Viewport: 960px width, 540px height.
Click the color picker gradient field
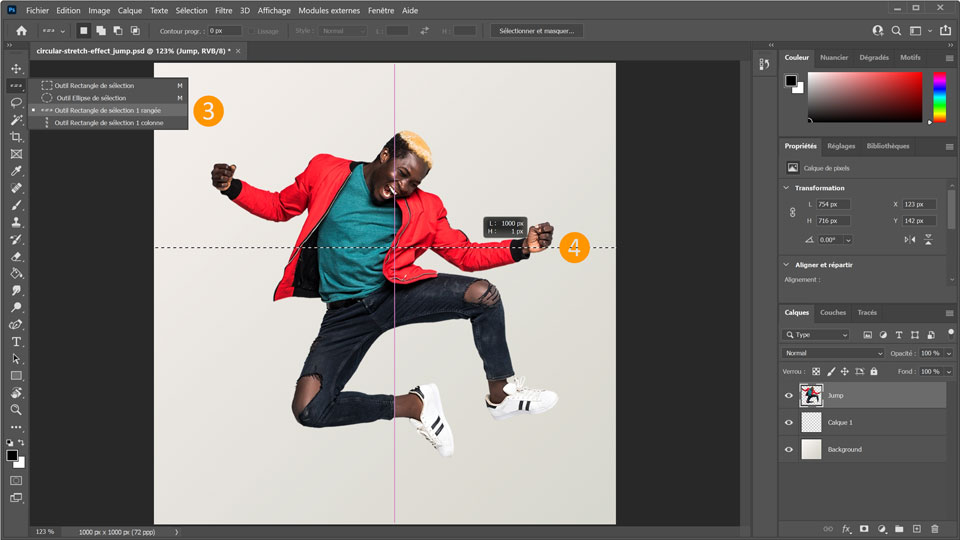click(x=864, y=97)
